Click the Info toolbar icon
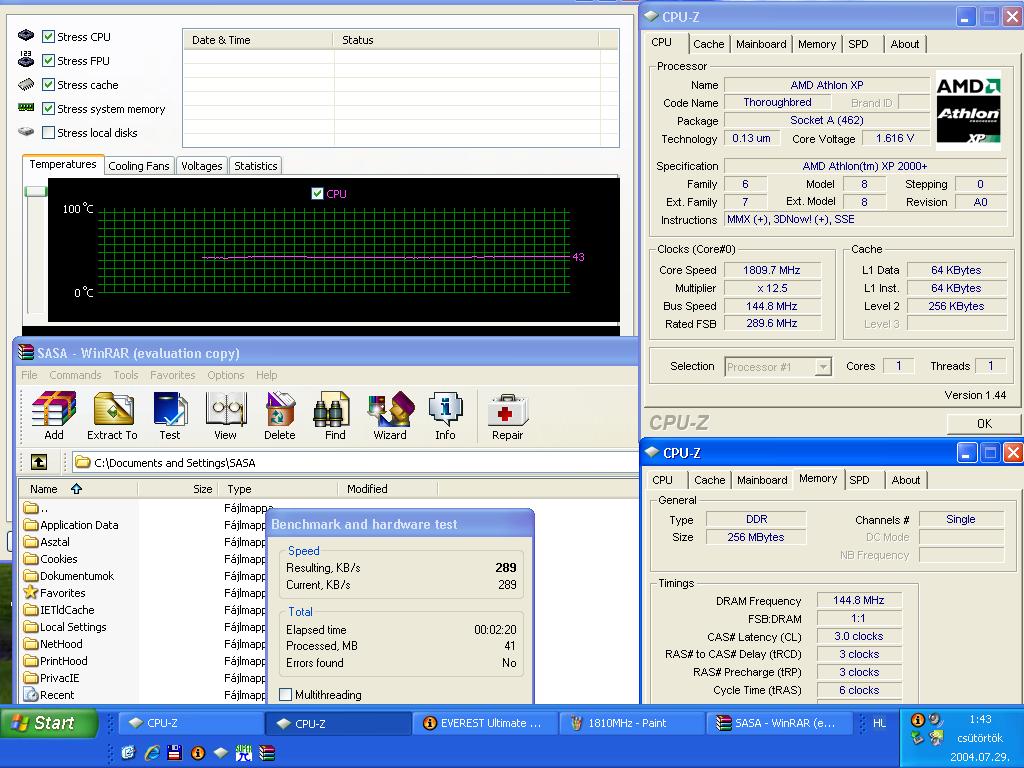Viewport: 1024px width, 768px height. [445, 415]
